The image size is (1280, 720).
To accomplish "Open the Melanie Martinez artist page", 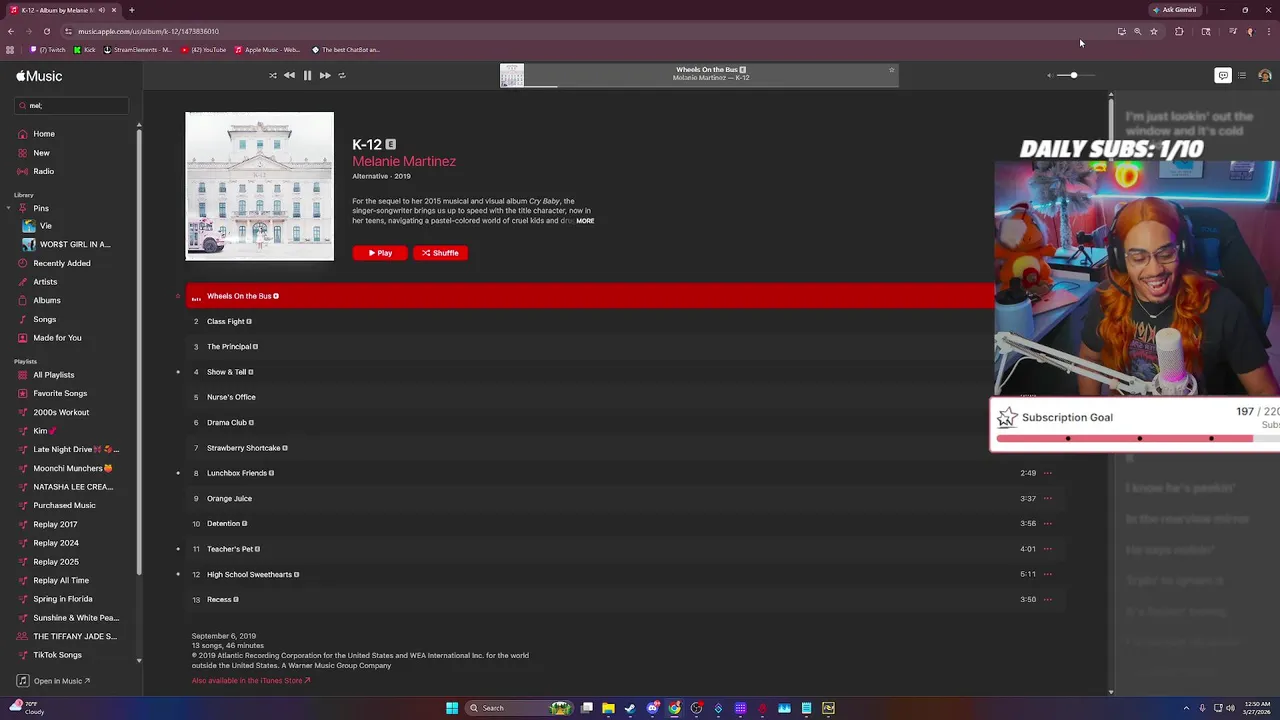I will tap(404, 161).
